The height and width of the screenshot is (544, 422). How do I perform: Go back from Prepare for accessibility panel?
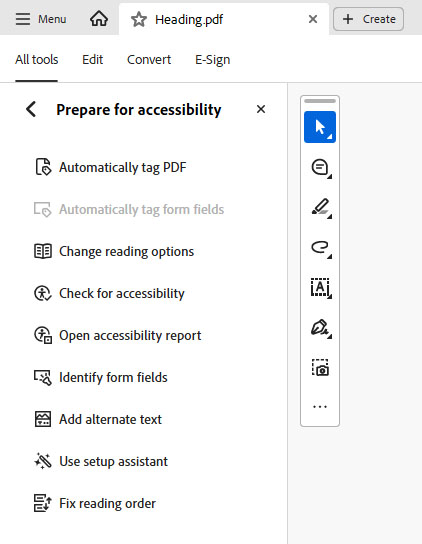pyautogui.click(x=31, y=109)
